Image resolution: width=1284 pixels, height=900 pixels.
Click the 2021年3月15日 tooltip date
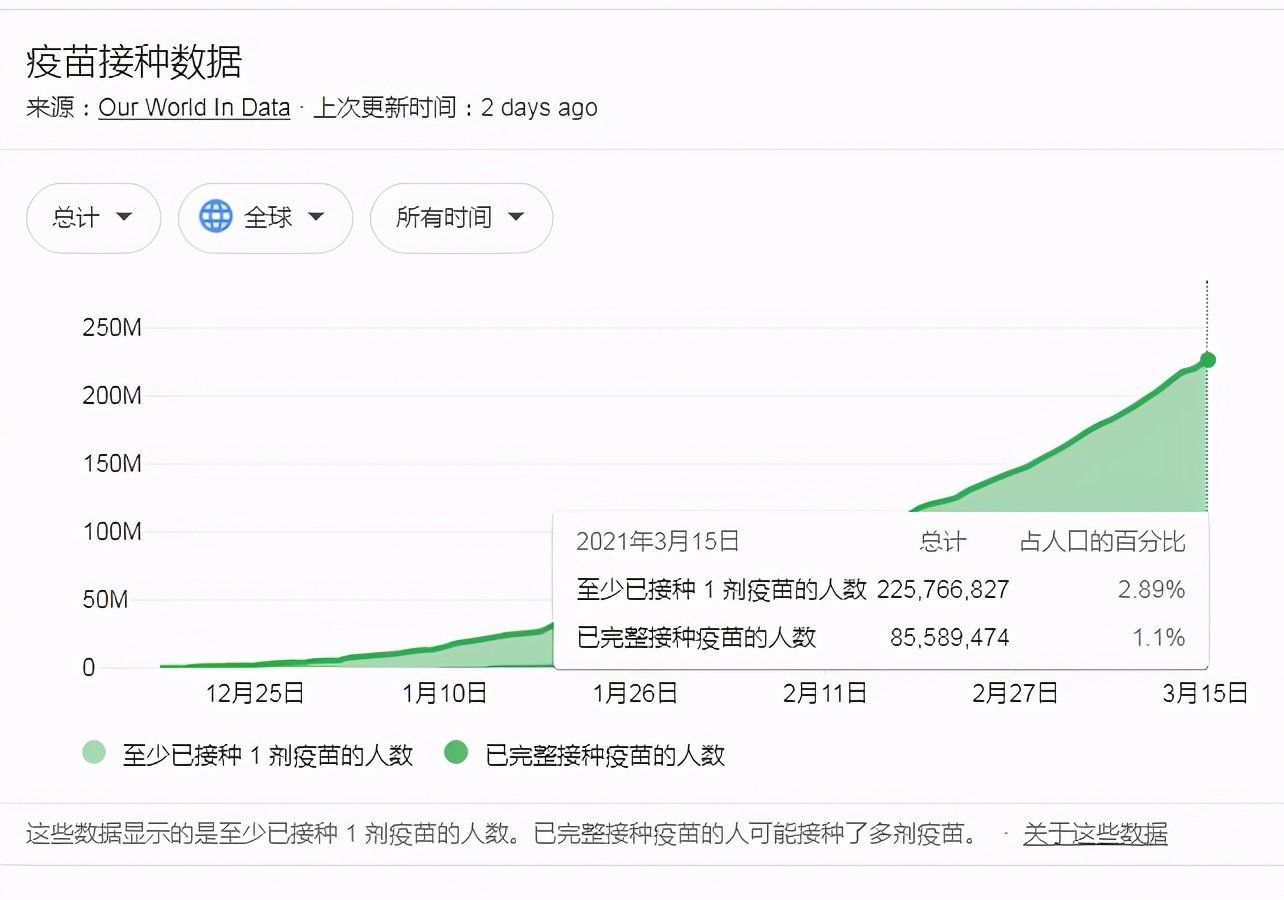(658, 542)
